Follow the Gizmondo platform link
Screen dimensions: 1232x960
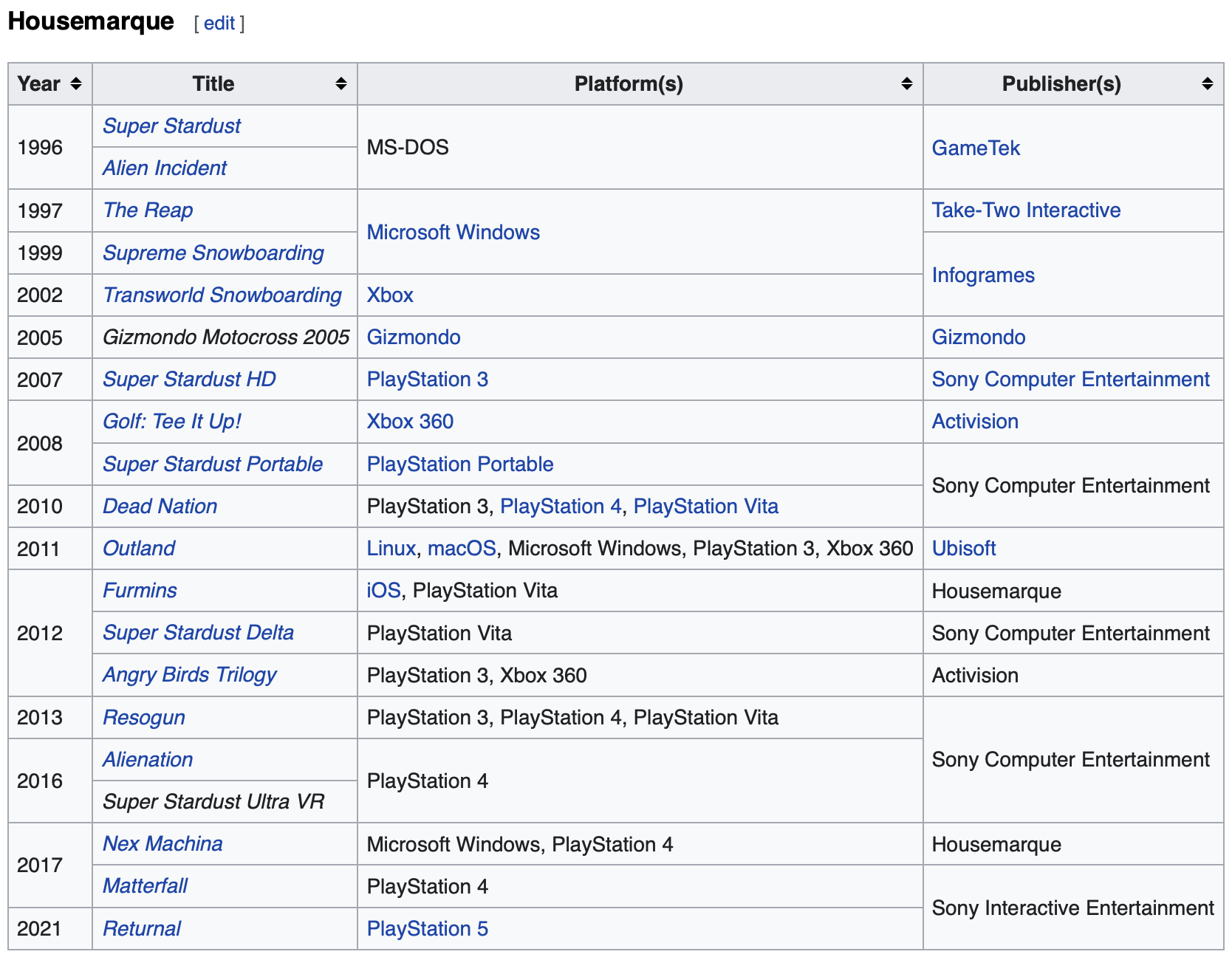tap(414, 337)
